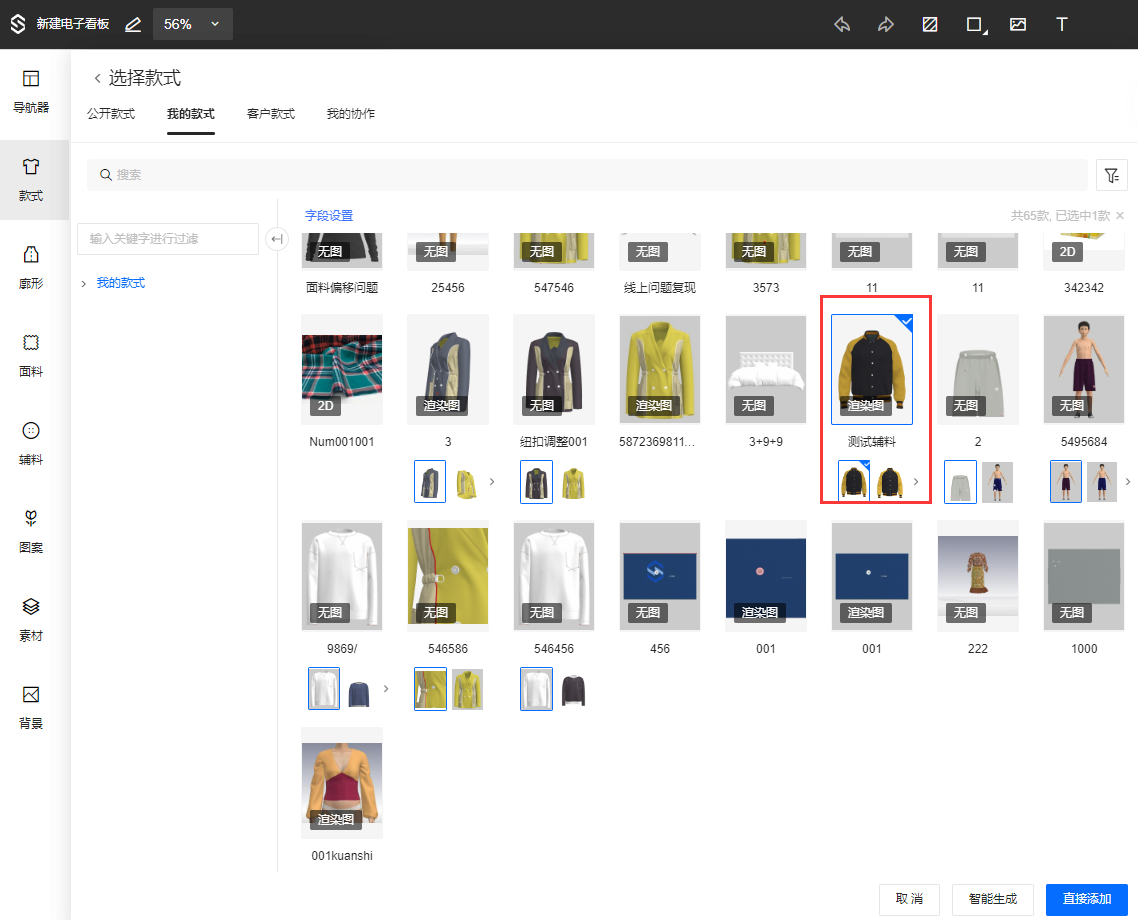Open the 图案 pattern panel in sidebar
The image size is (1138, 920).
31,531
